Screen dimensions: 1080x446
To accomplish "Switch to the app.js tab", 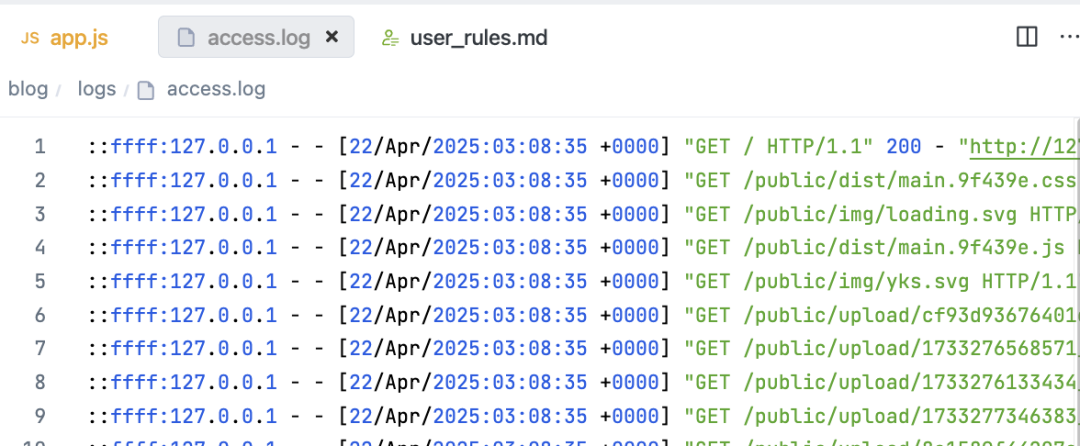I will click(x=78, y=38).
